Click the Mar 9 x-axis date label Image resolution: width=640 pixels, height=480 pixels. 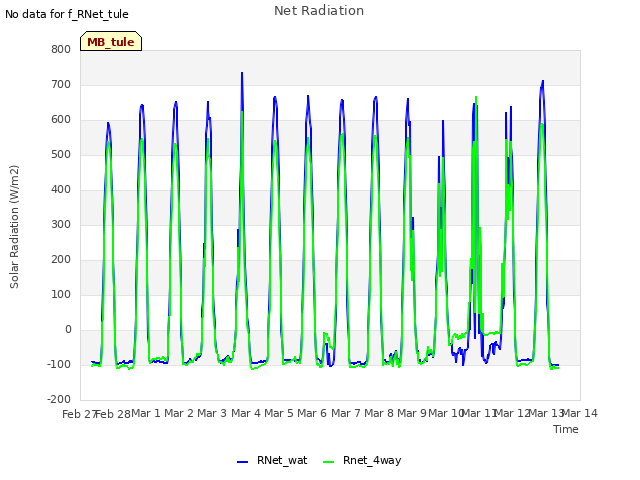(412, 413)
